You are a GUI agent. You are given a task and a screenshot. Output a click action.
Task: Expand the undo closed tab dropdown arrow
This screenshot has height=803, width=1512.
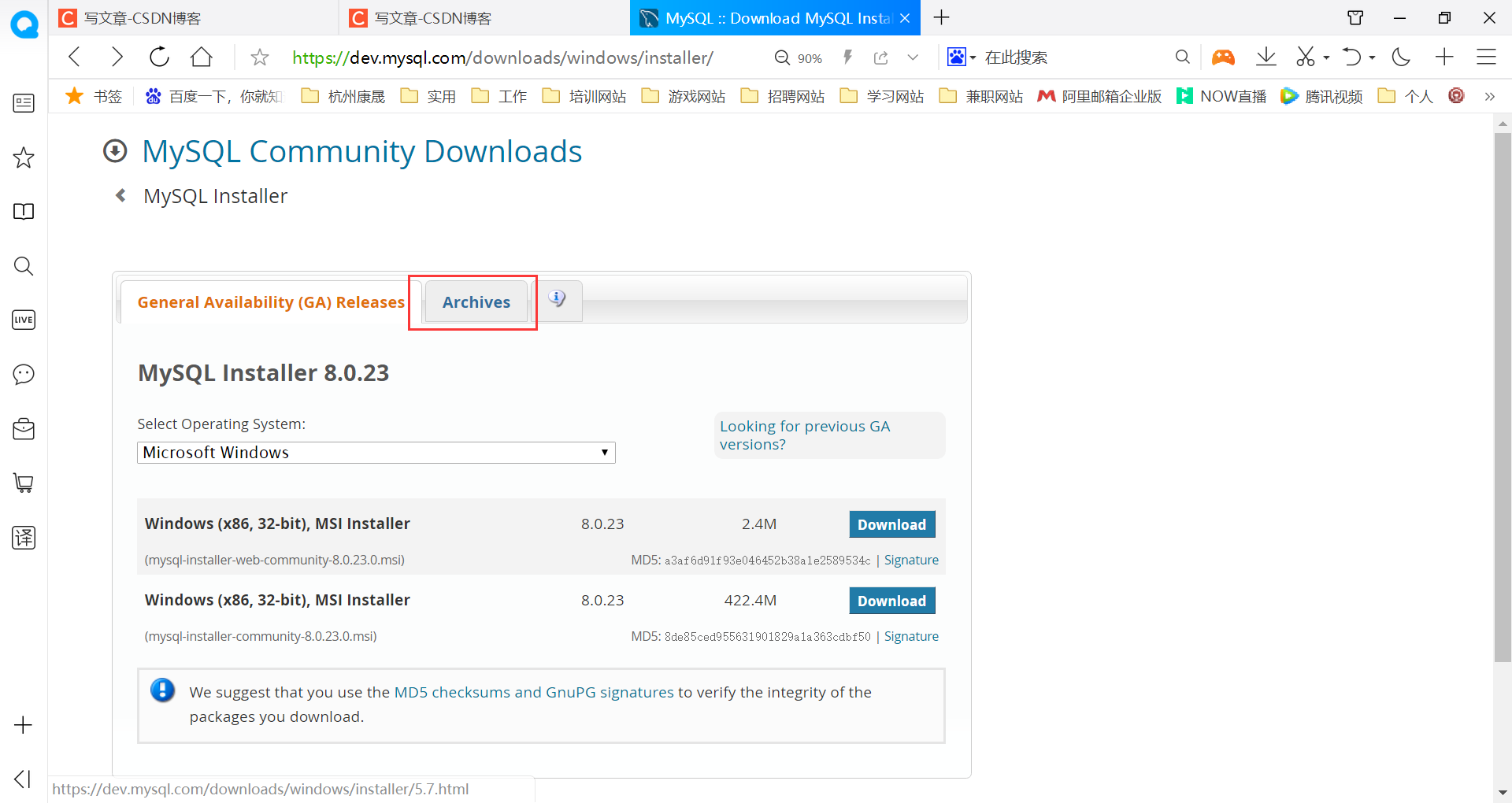(1372, 57)
